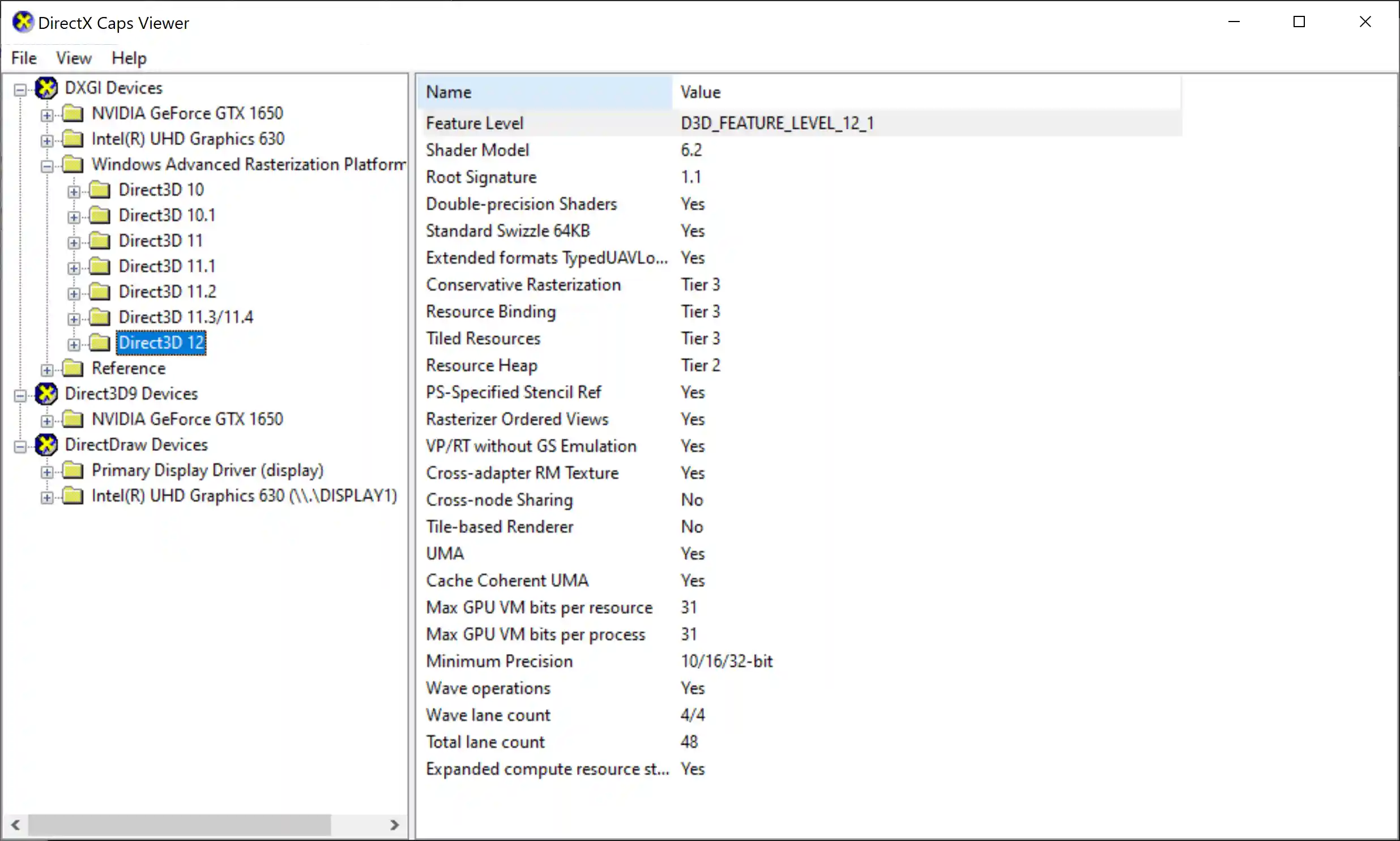This screenshot has height=841, width=1400.
Task: Expand the Intel(R) UHD Graphics 630 node
Action: 47,139
